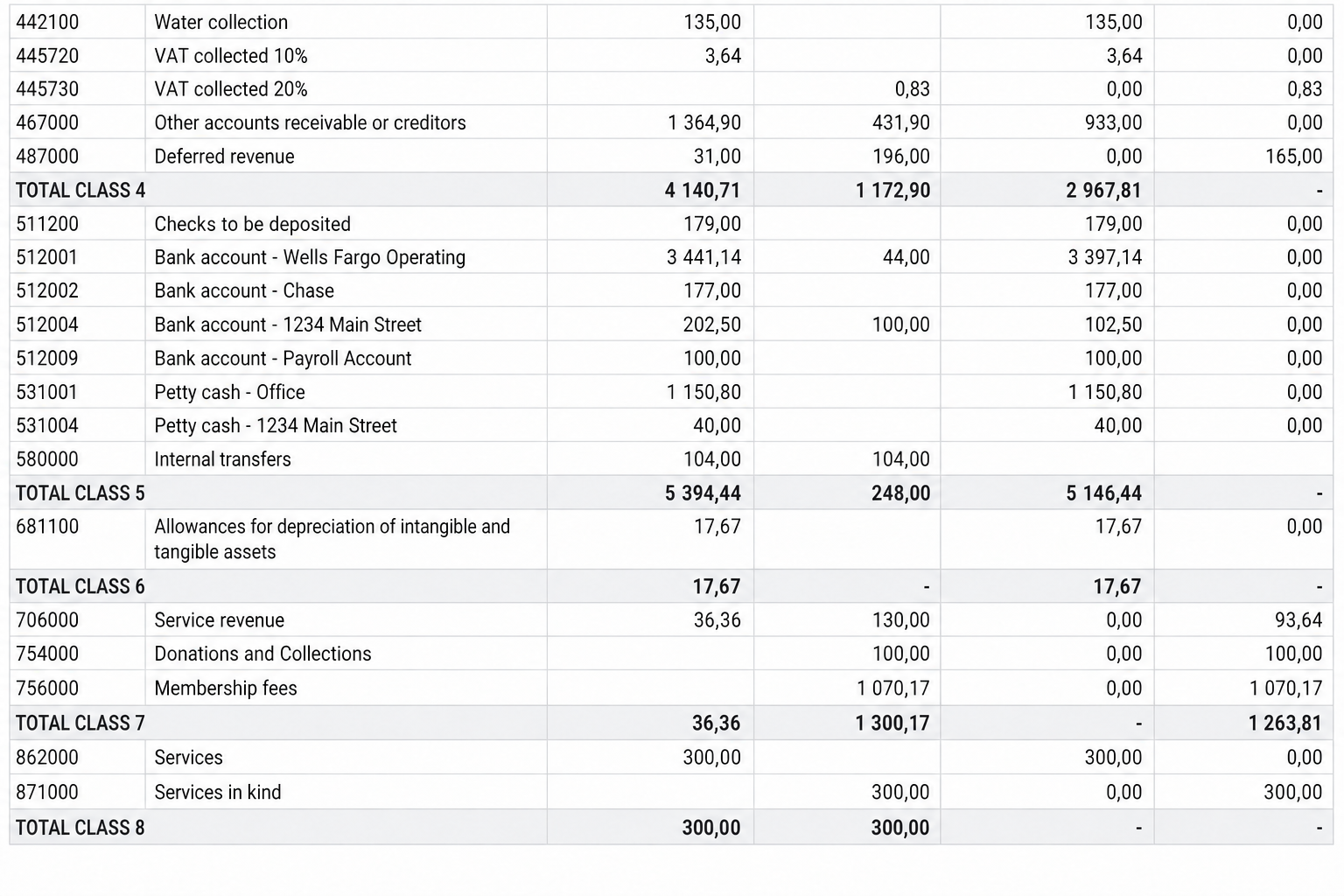Click the Petty cash - Office entry
This screenshot has width=1344, height=896.
point(229,392)
